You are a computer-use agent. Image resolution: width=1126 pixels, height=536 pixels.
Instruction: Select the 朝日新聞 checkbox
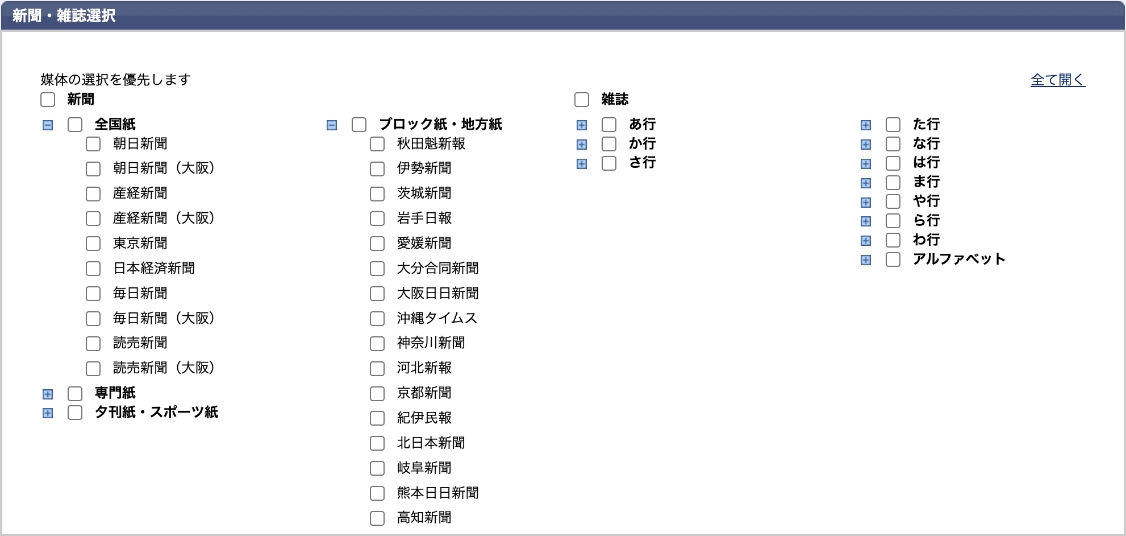[x=93, y=144]
